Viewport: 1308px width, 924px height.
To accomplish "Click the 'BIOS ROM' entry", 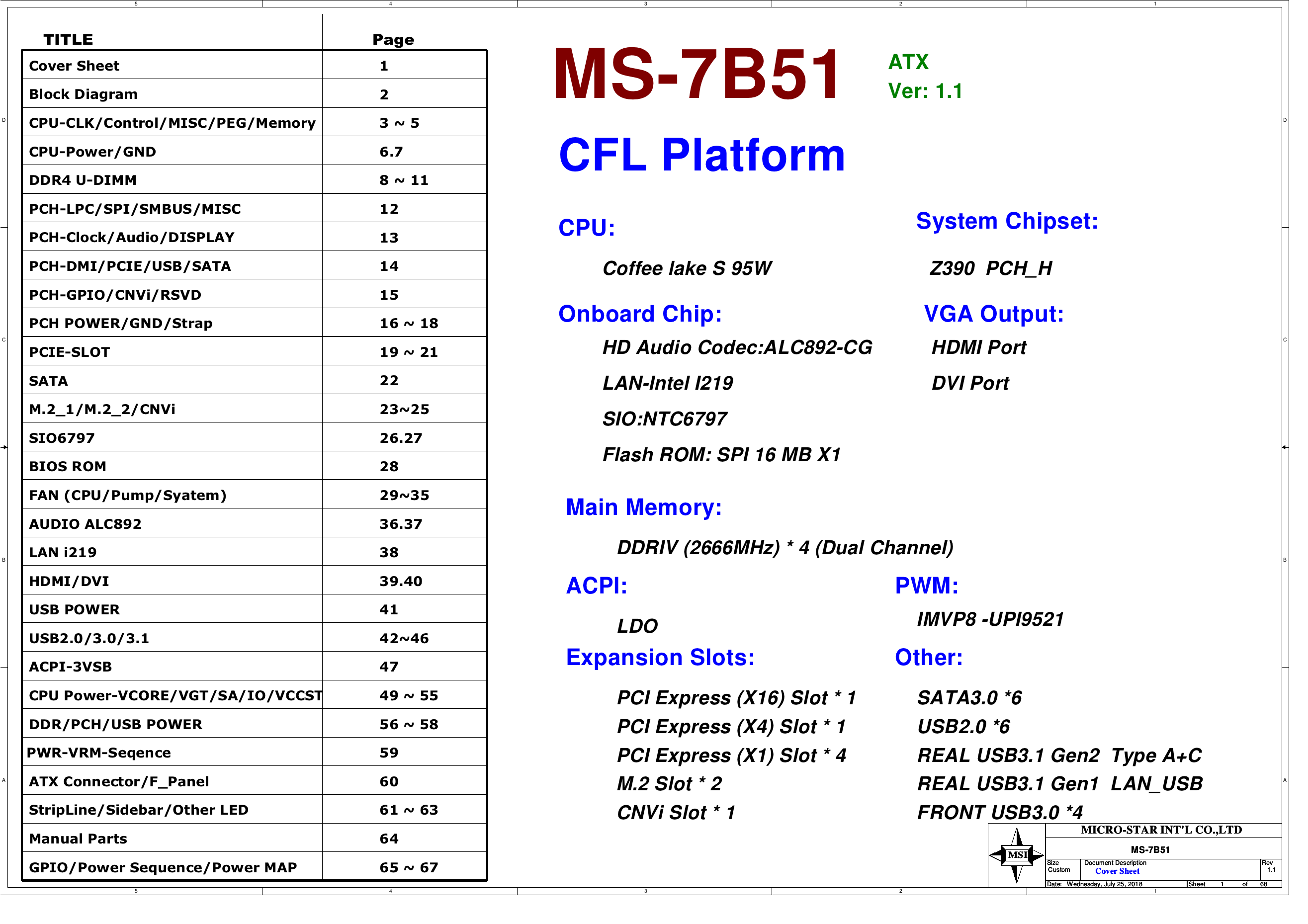I will 67,467.
